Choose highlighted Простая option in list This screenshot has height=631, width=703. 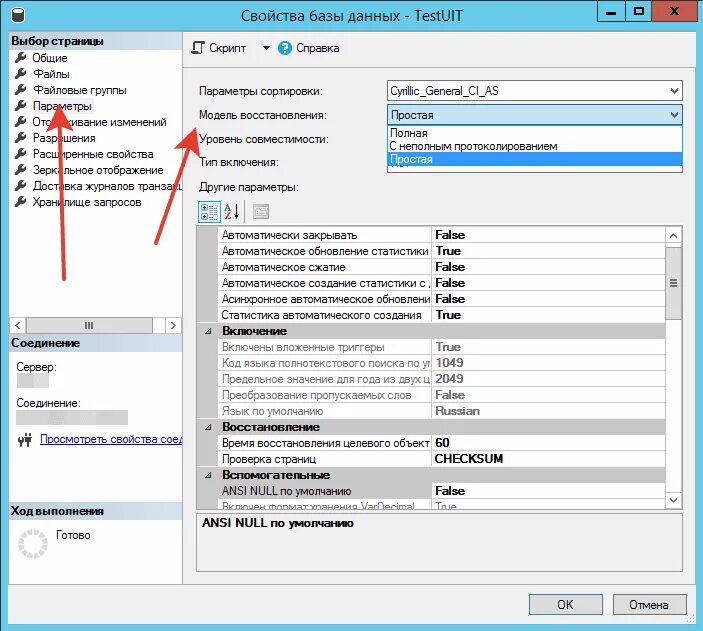click(x=534, y=159)
